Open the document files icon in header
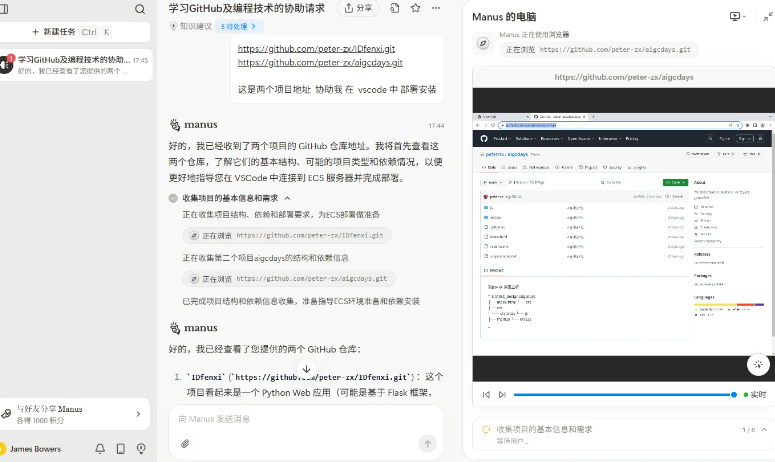 (x=394, y=8)
